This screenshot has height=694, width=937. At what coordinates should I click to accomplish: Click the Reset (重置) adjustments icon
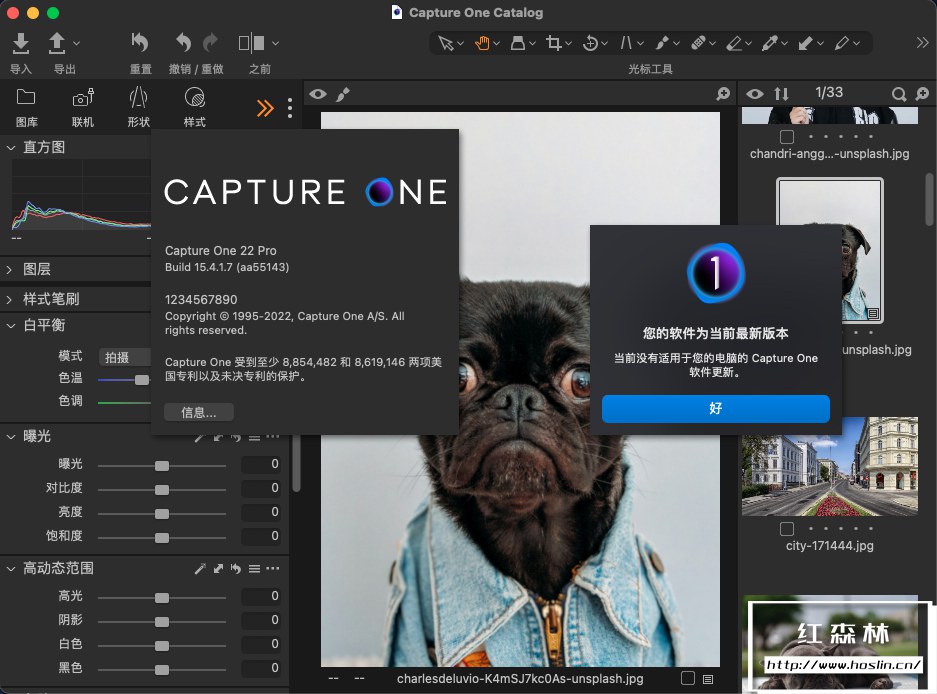click(140, 43)
